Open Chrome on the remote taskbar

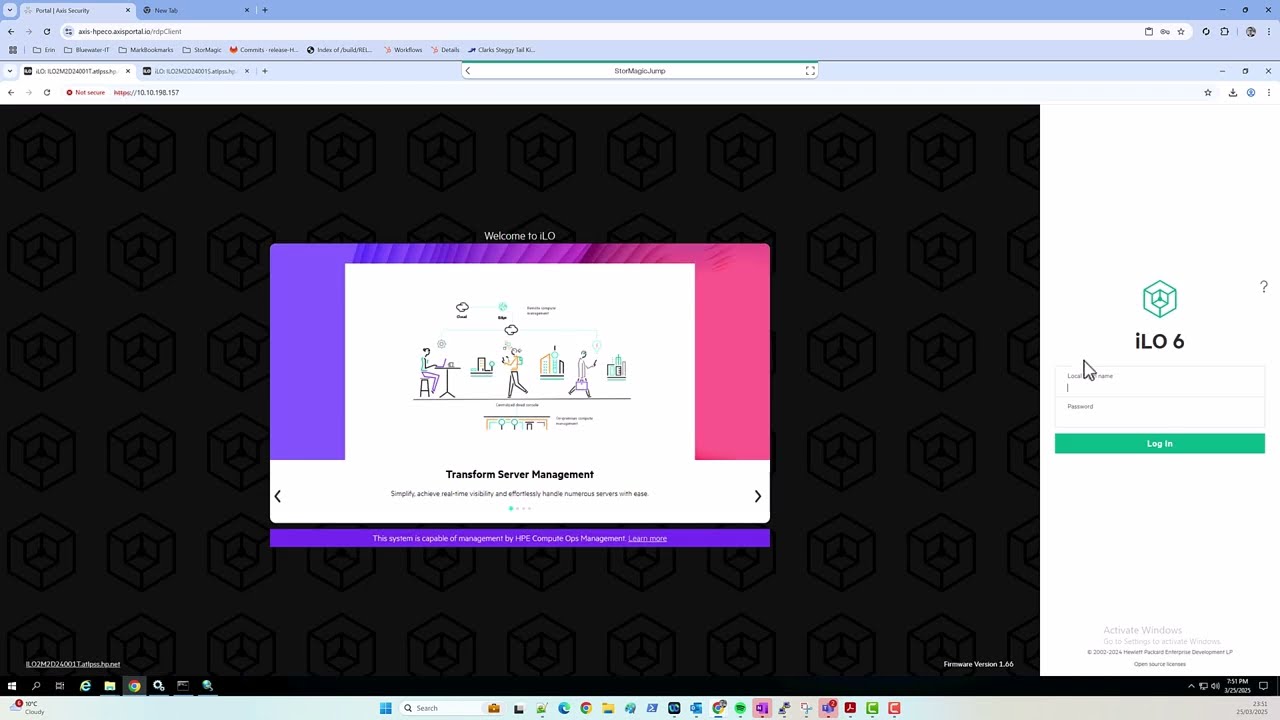coord(134,686)
